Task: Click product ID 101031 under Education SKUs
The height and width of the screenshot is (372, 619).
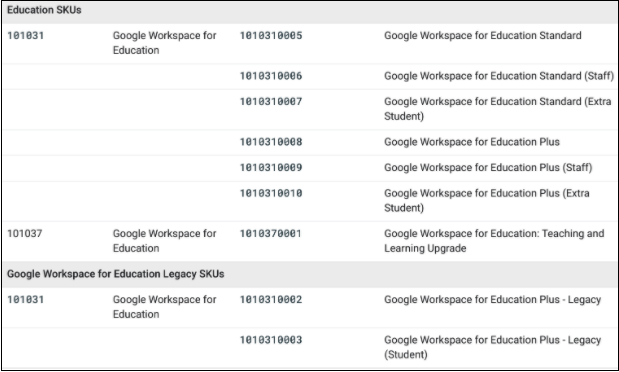Action: pos(26,36)
